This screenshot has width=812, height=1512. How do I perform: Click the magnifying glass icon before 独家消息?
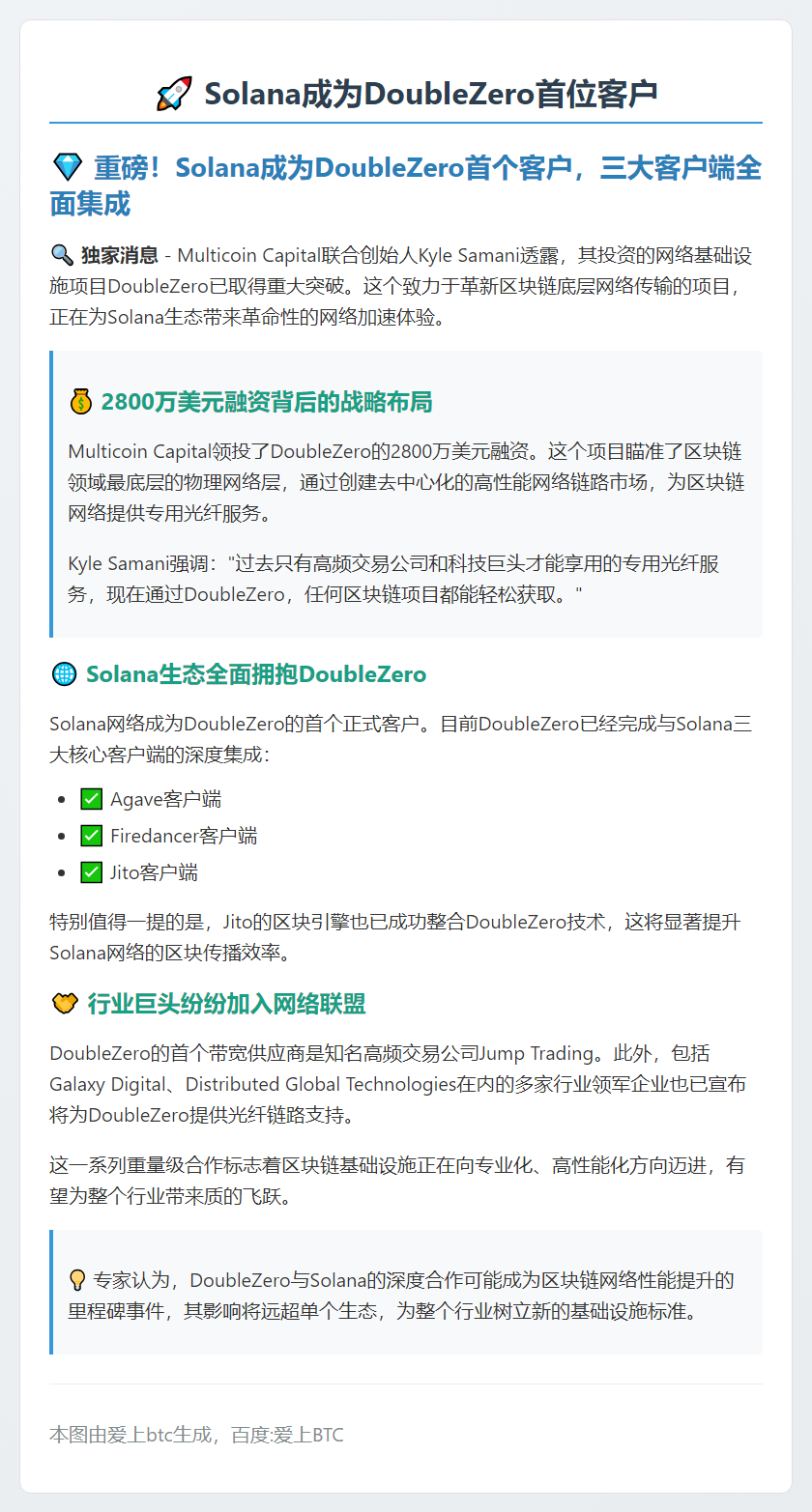pos(61,255)
